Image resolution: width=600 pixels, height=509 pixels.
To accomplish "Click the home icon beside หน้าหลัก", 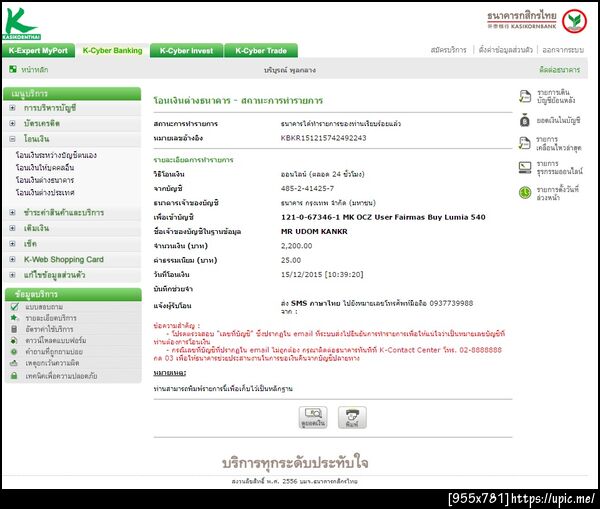I will 13,69.
